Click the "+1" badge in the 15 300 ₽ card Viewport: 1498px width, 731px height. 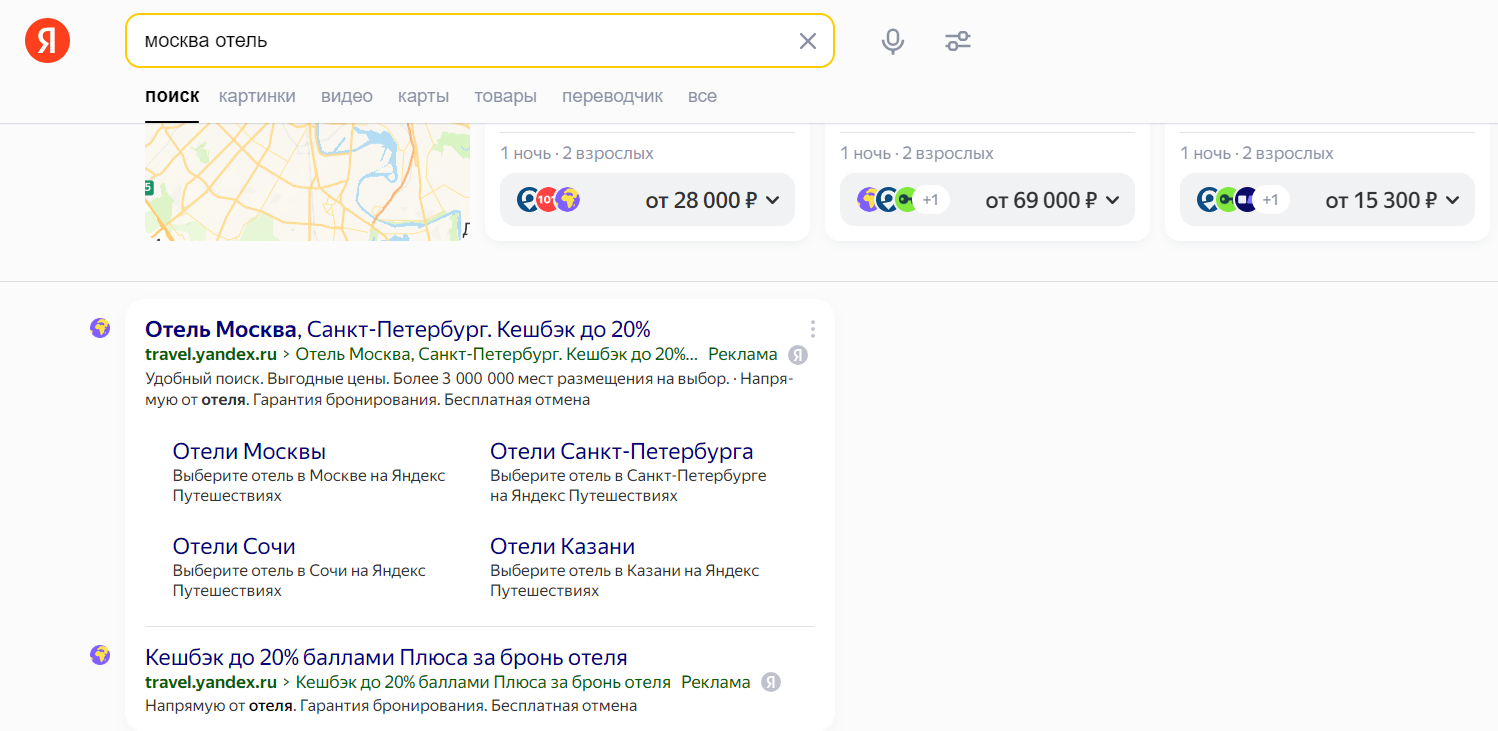[1271, 200]
